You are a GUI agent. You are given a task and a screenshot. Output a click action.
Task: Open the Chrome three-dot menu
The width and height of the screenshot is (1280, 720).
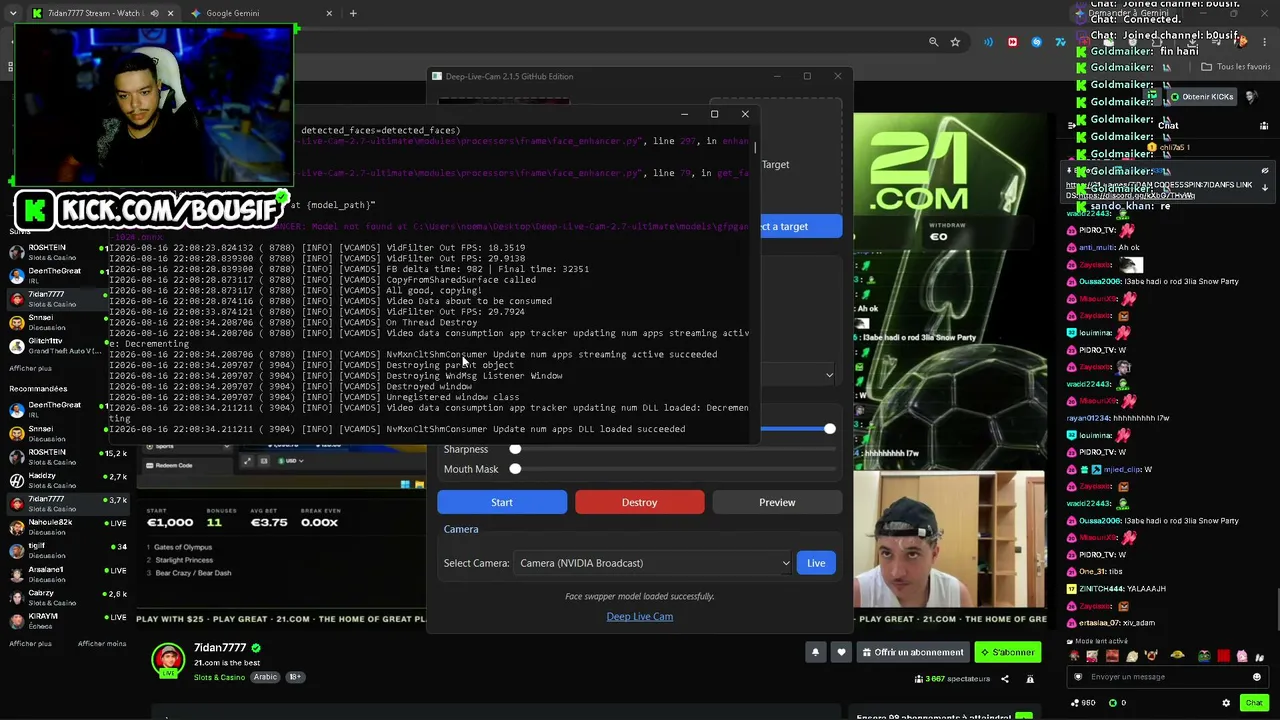(x=1265, y=42)
